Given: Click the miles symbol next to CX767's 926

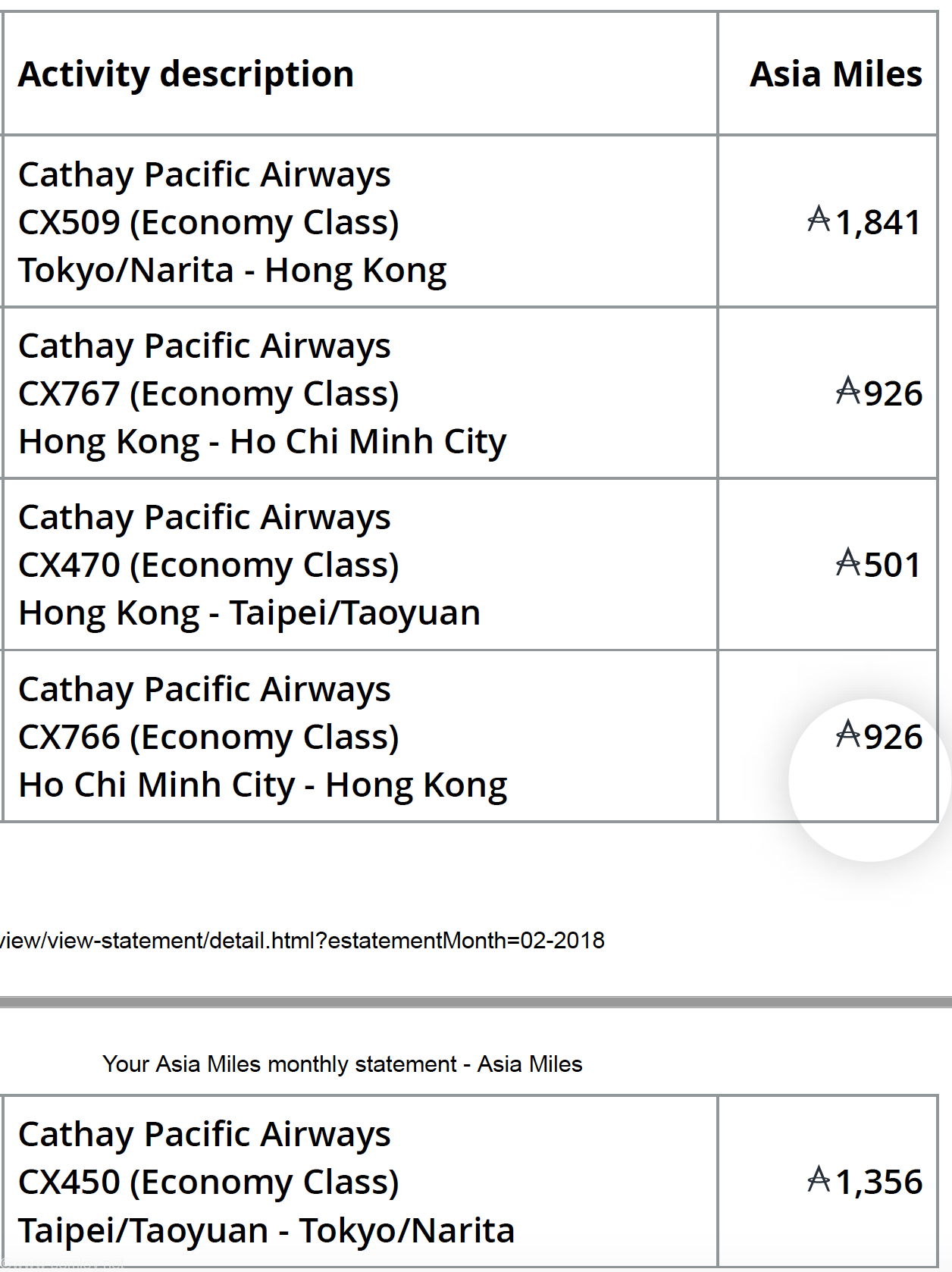Looking at the screenshot, I should [x=847, y=392].
